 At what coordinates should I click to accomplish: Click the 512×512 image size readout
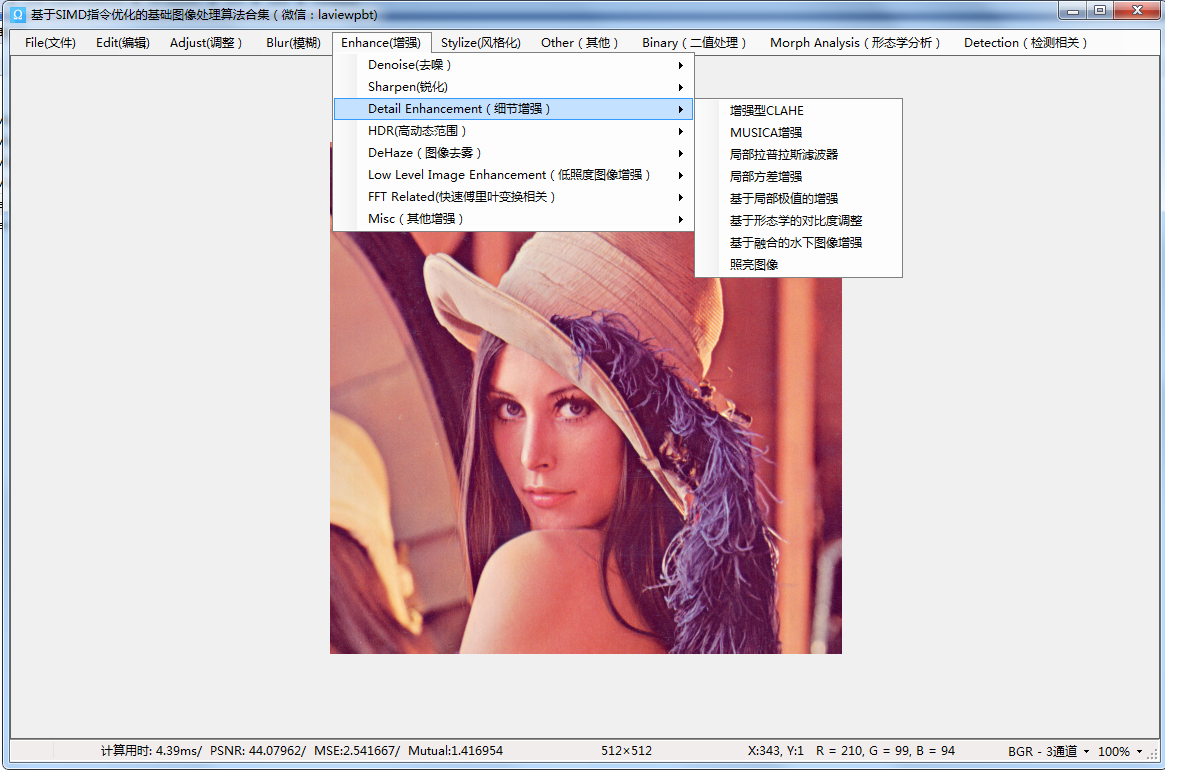click(x=626, y=751)
